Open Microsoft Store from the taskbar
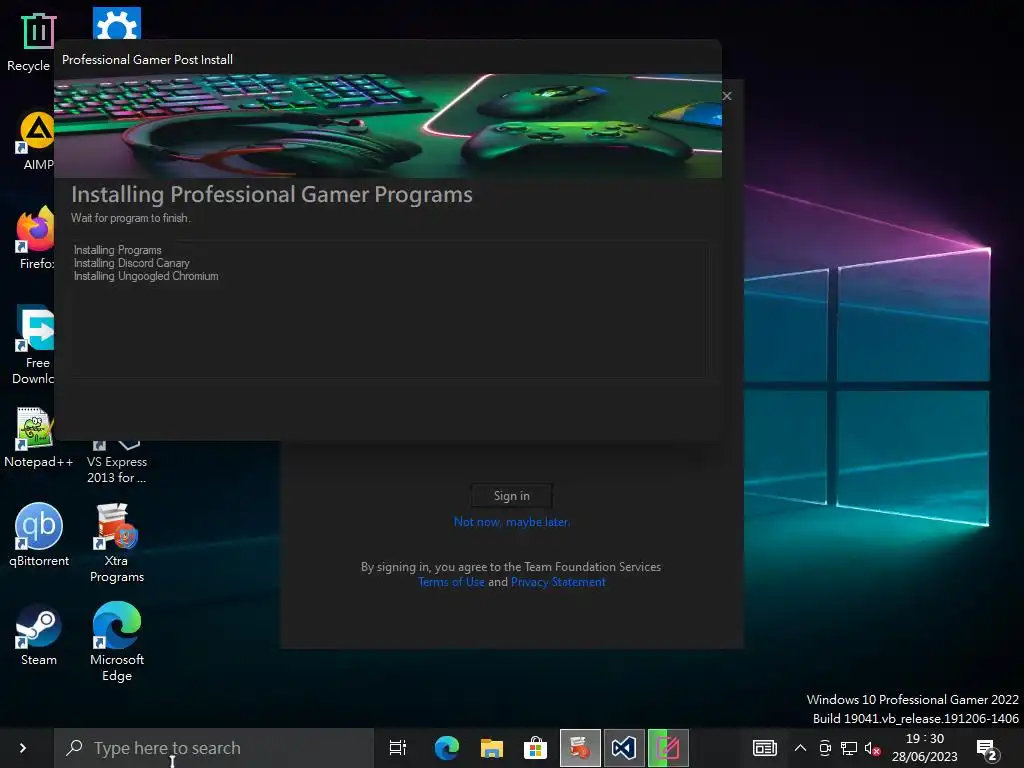 tap(536, 748)
